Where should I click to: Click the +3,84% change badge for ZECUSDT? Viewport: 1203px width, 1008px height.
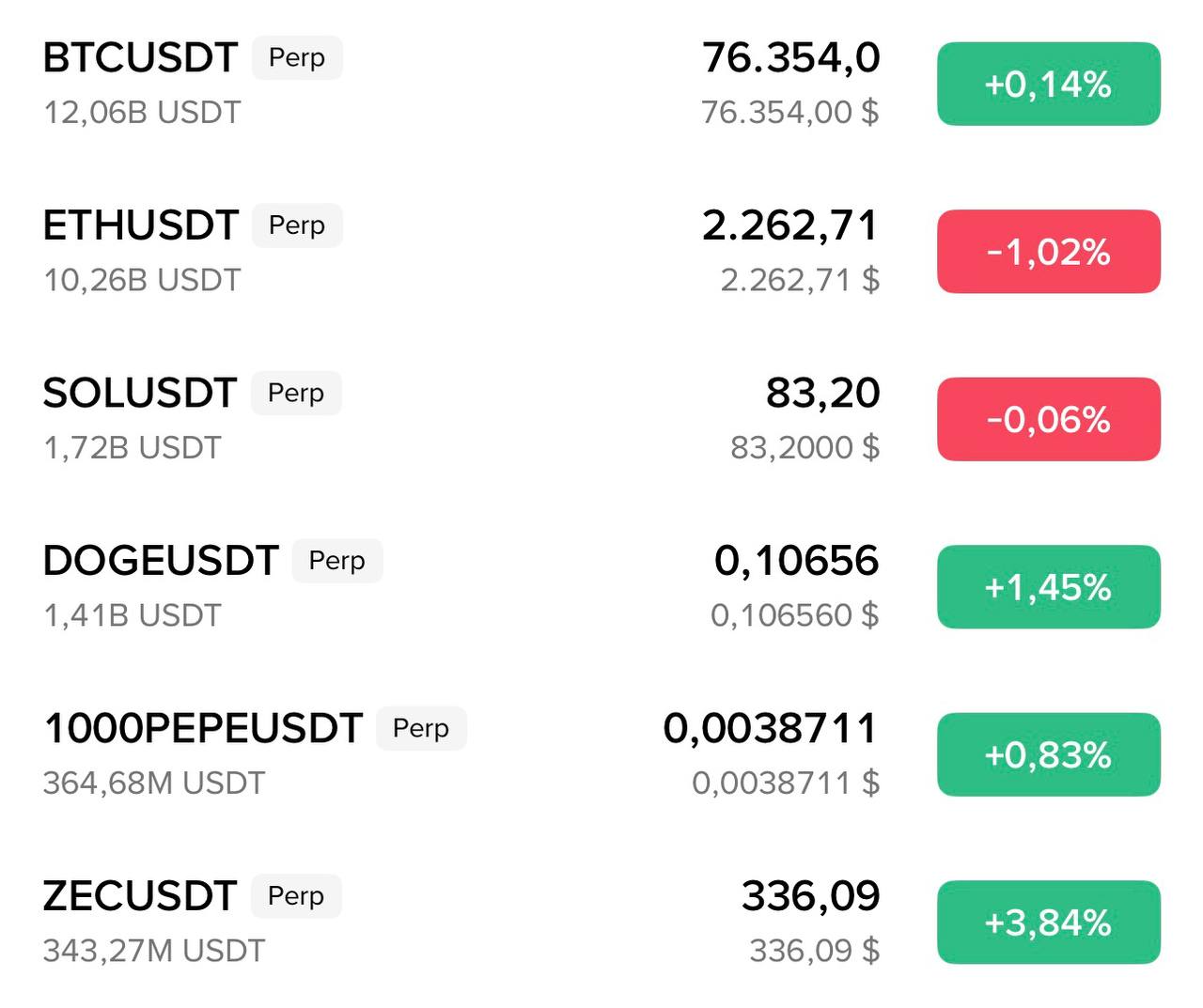1048,923
